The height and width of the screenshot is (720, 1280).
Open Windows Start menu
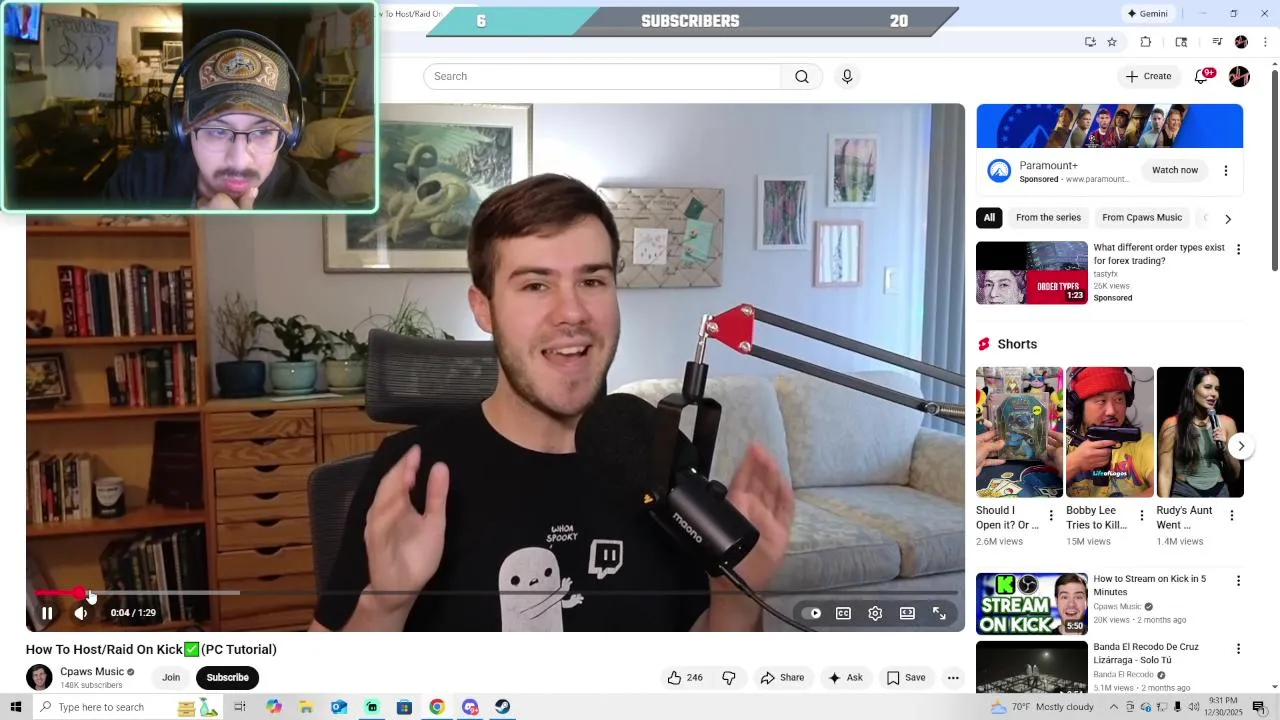click(15, 707)
